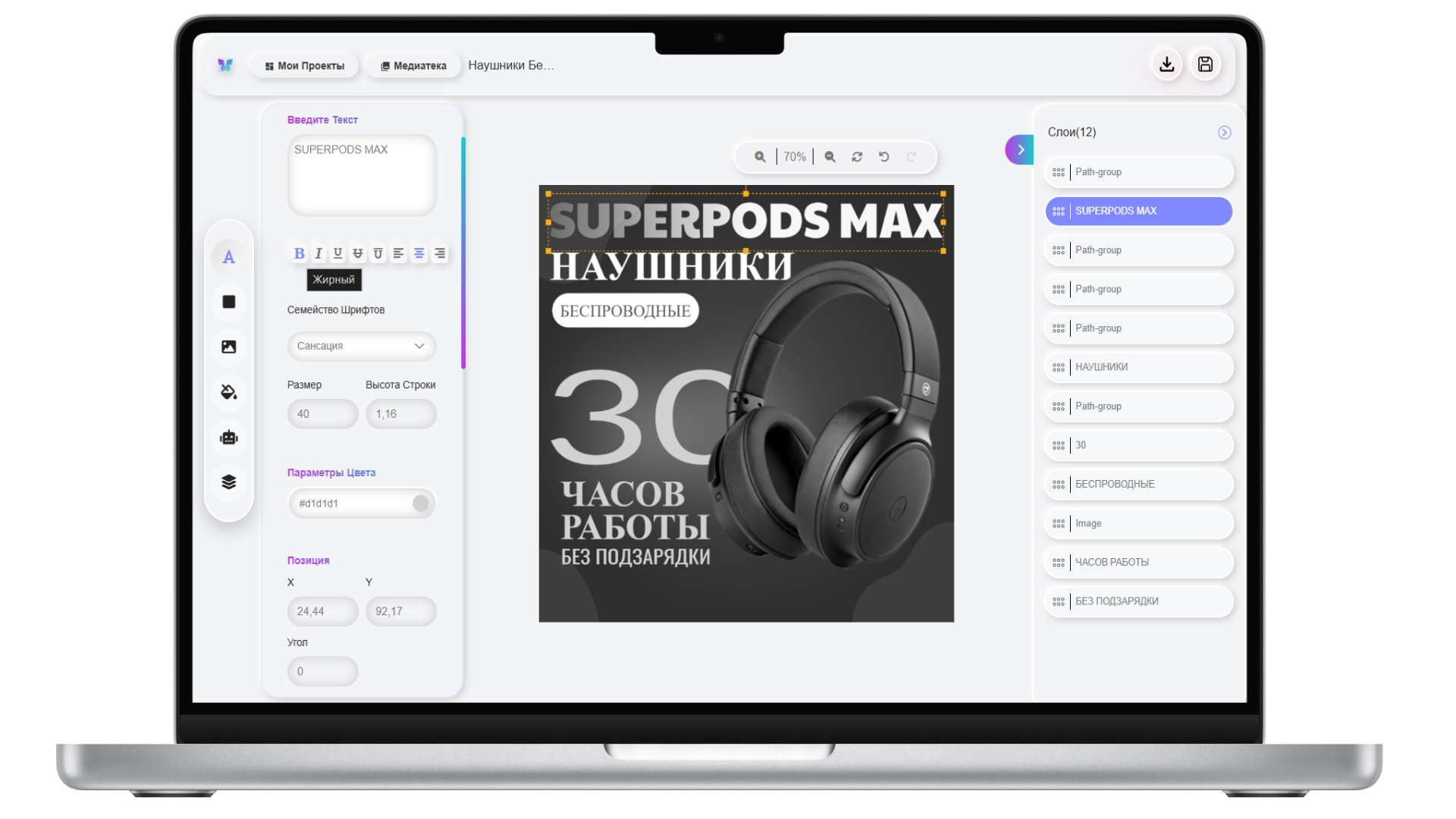This screenshot has width=1456, height=819.
Task: Toggle italic formatting on SUPERPODS MAX
Action: [x=318, y=253]
